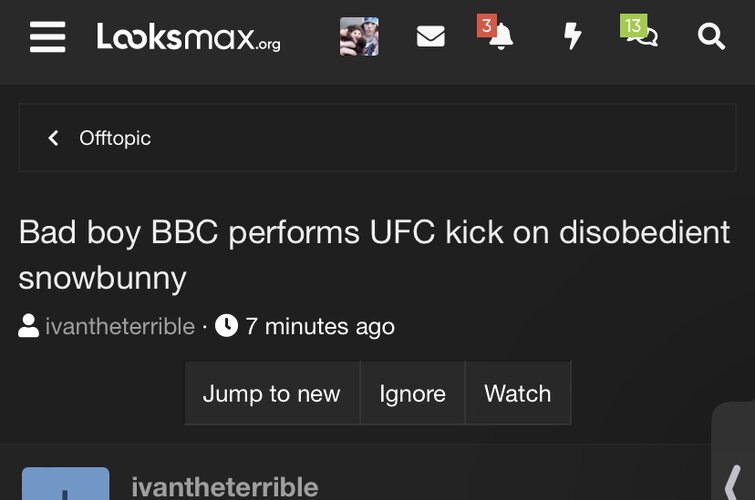Open the hamburger navigation menu

(47, 37)
